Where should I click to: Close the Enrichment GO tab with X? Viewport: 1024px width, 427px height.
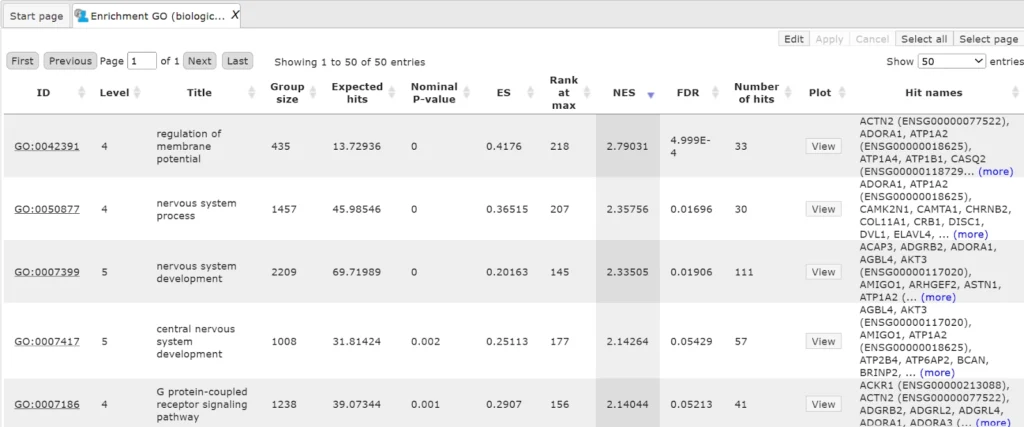235,16
